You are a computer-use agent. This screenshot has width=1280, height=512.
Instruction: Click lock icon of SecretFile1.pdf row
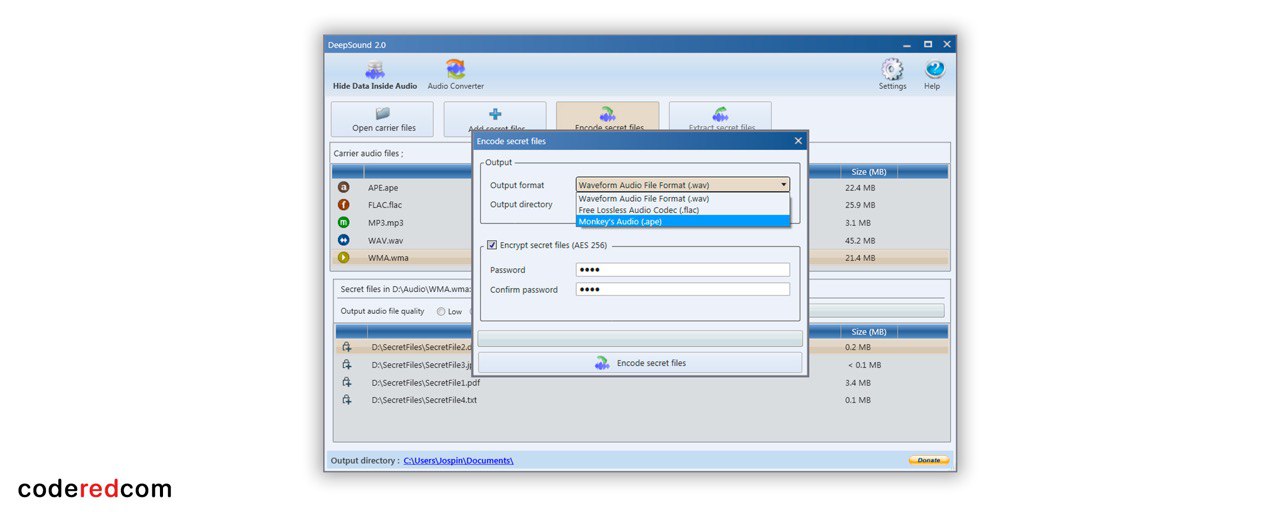pyautogui.click(x=347, y=382)
